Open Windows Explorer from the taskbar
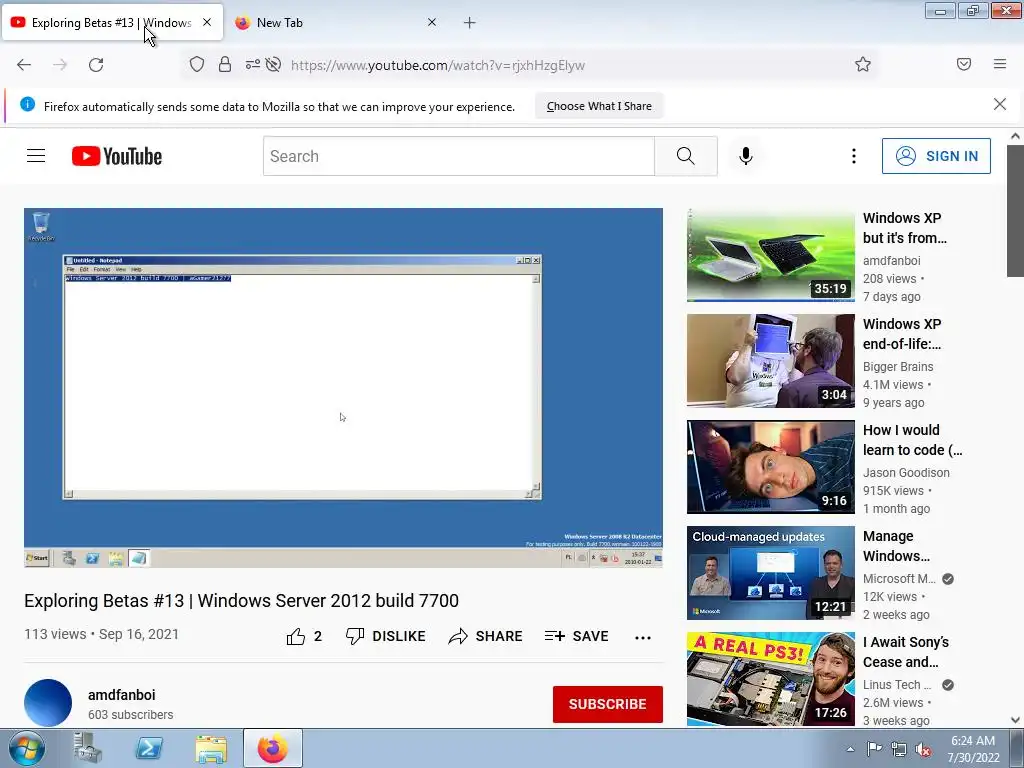The image size is (1024, 768). point(211,749)
